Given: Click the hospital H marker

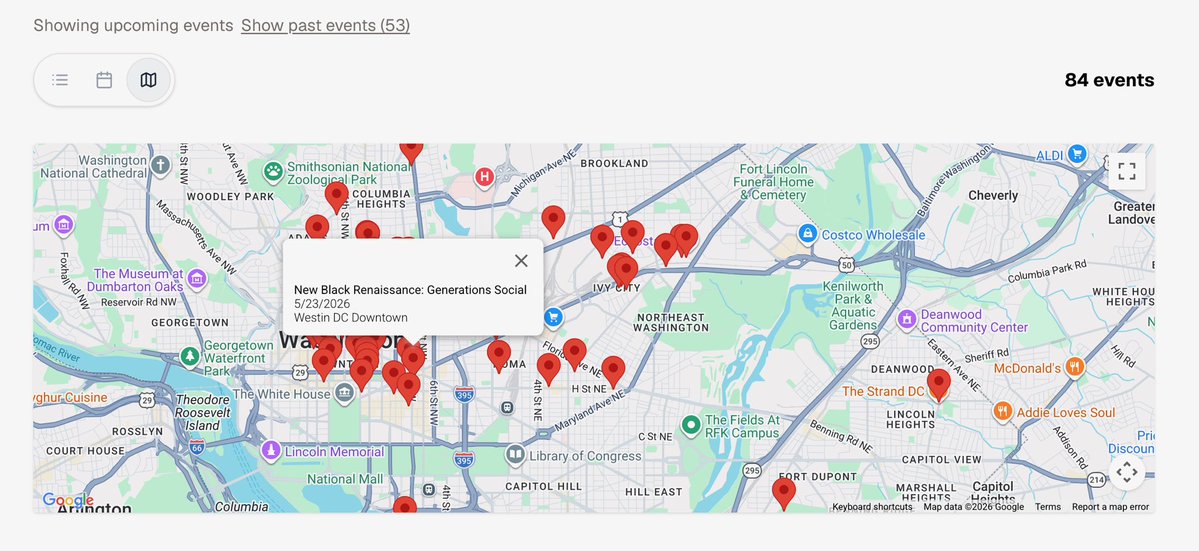Looking at the screenshot, I should pyautogui.click(x=484, y=177).
